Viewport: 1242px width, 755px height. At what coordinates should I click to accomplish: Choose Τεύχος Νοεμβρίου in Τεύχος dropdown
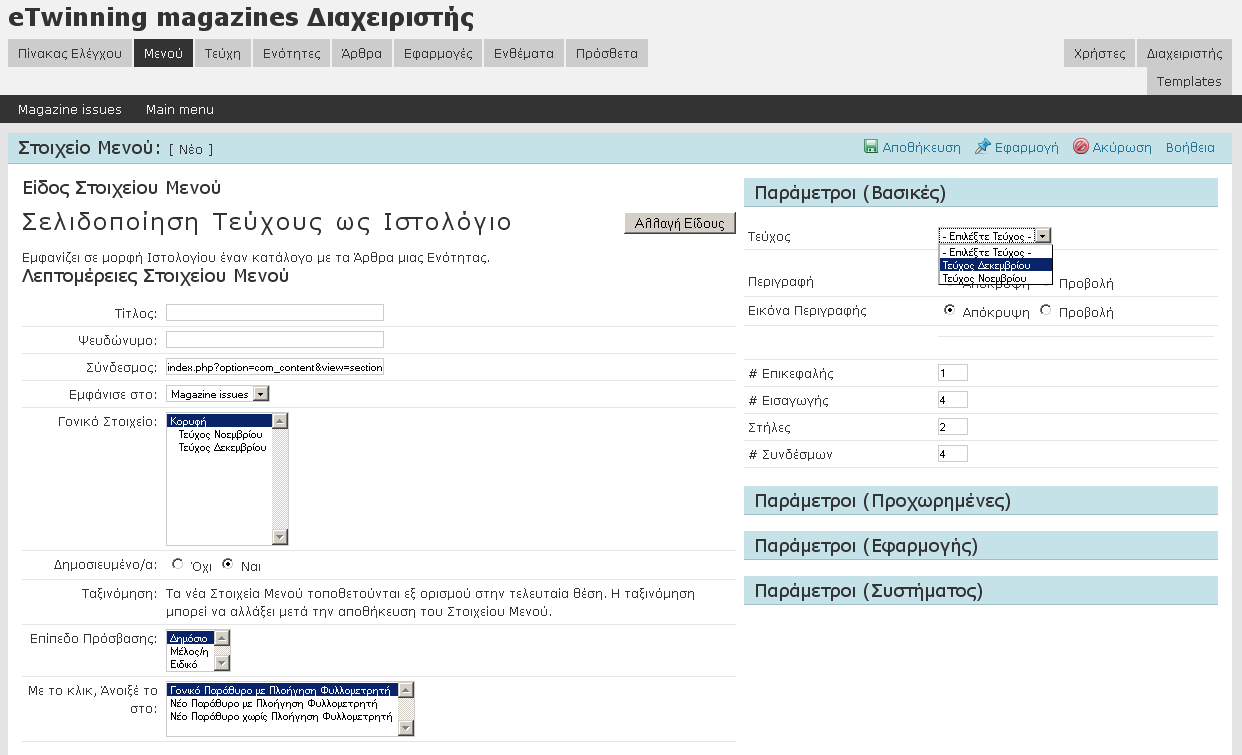(x=995, y=278)
